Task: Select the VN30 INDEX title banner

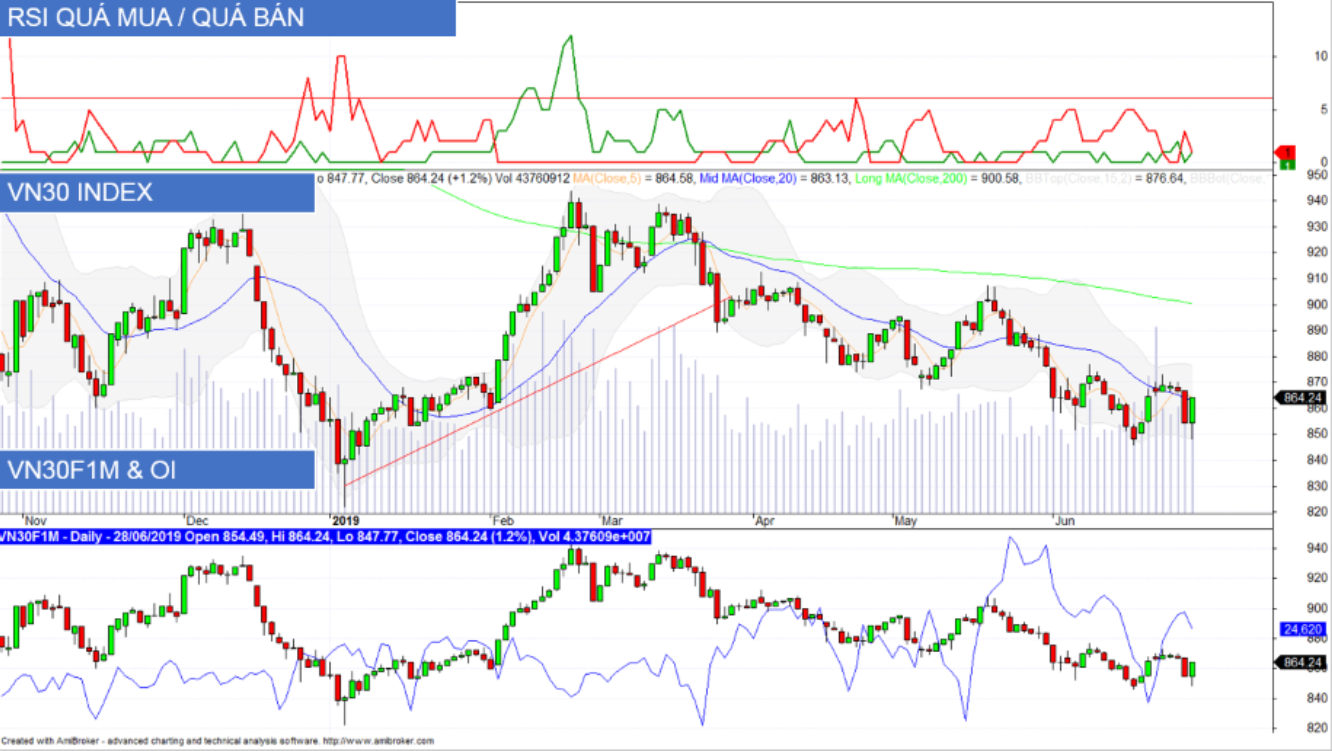Action: [157, 192]
